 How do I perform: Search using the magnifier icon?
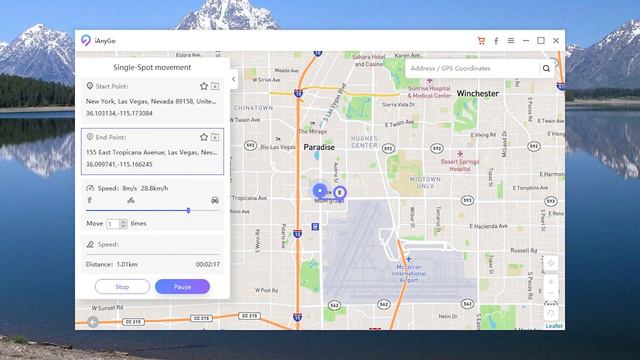(546, 69)
